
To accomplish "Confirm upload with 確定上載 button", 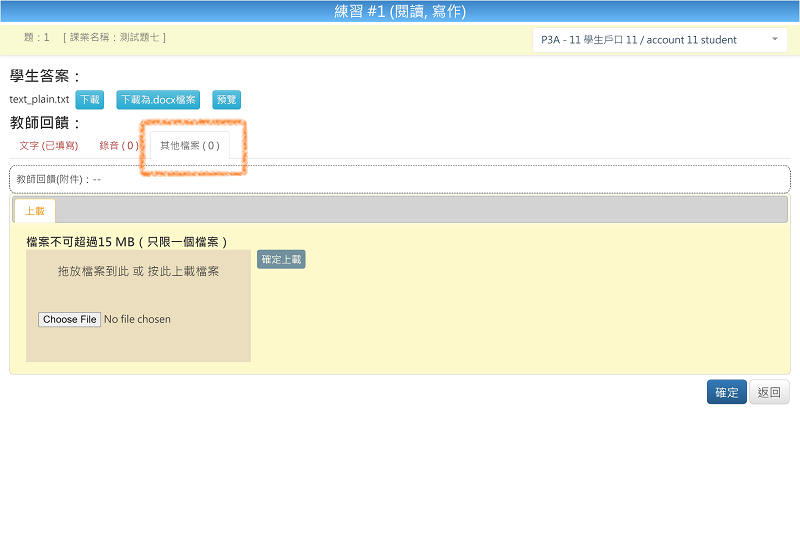I will (281, 260).
